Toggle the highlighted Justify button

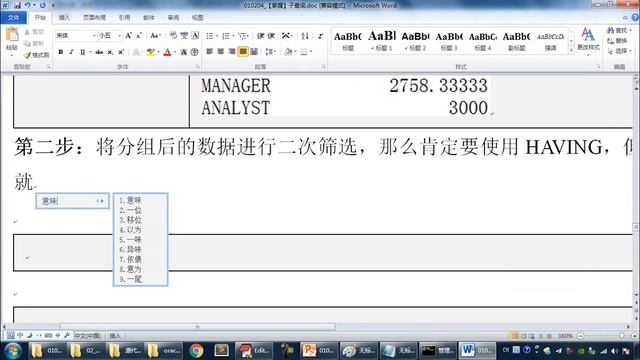[243, 51]
